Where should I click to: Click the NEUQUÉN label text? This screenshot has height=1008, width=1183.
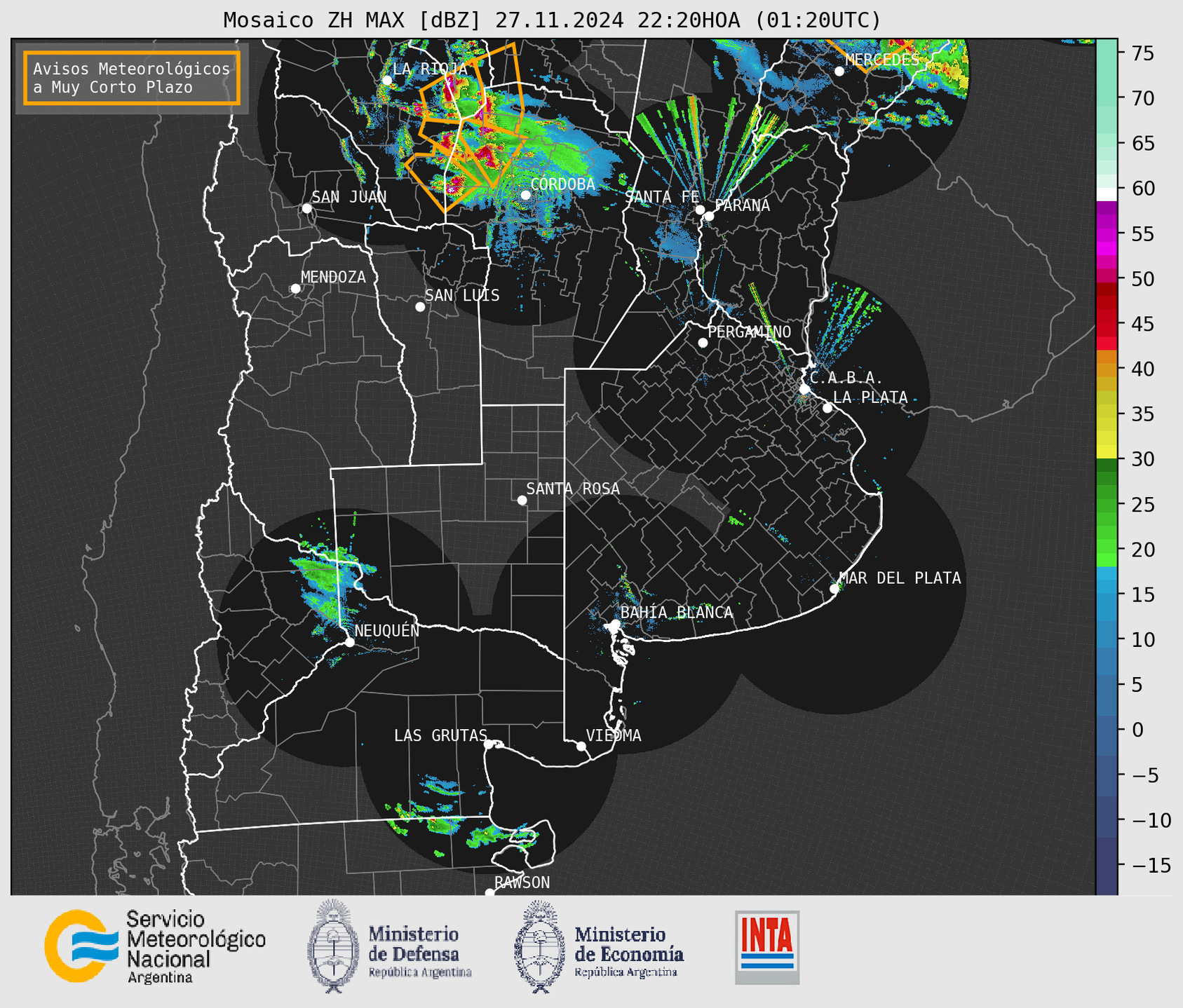click(386, 630)
